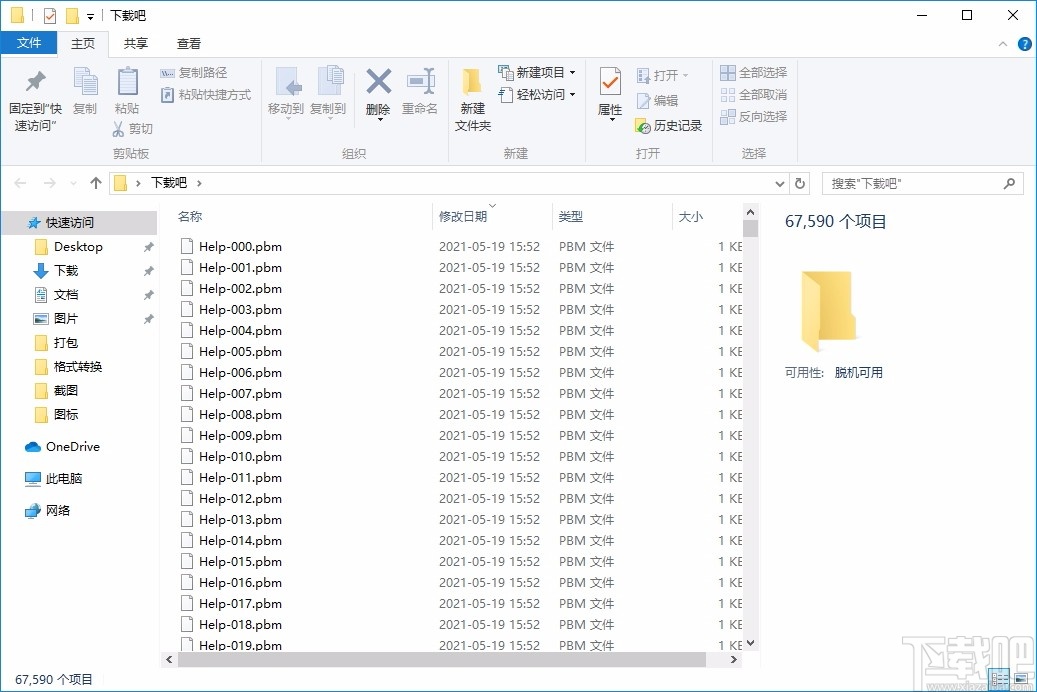Create a folder with 新建文件夹 icon
The height and width of the screenshot is (692, 1037).
coord(472,95)
